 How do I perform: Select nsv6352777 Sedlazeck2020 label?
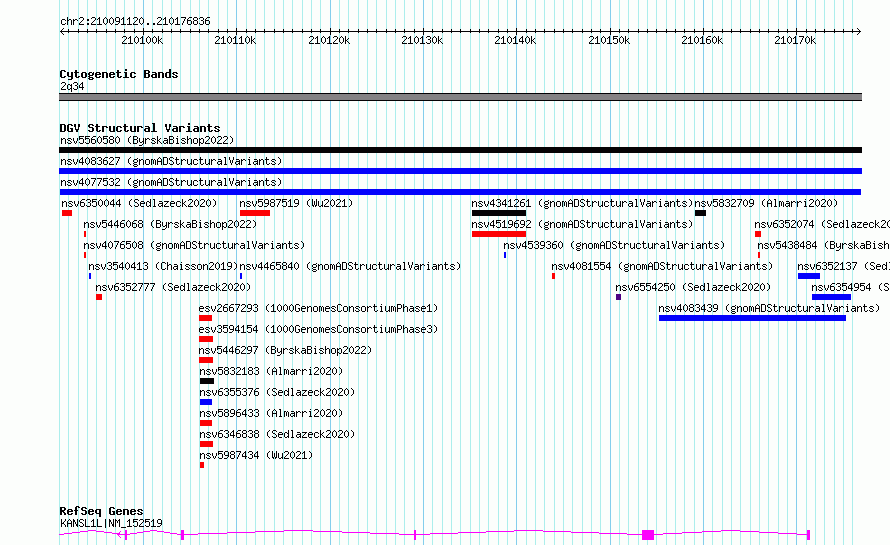click(x=173, y=287)
